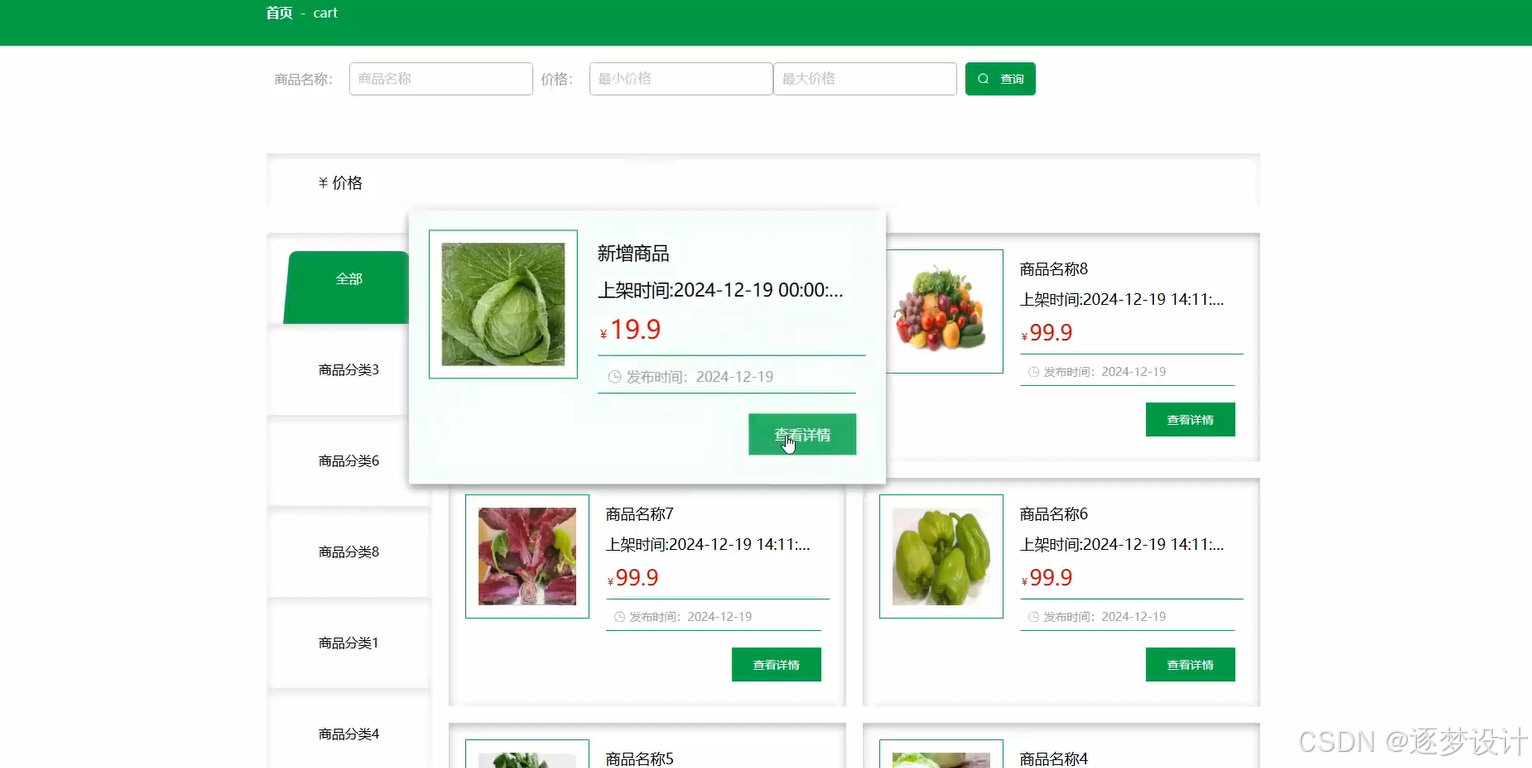Click 查看详情 on the 商品名称8 card
This screenshot has height=768, width=1532.
click(1190, 419)
